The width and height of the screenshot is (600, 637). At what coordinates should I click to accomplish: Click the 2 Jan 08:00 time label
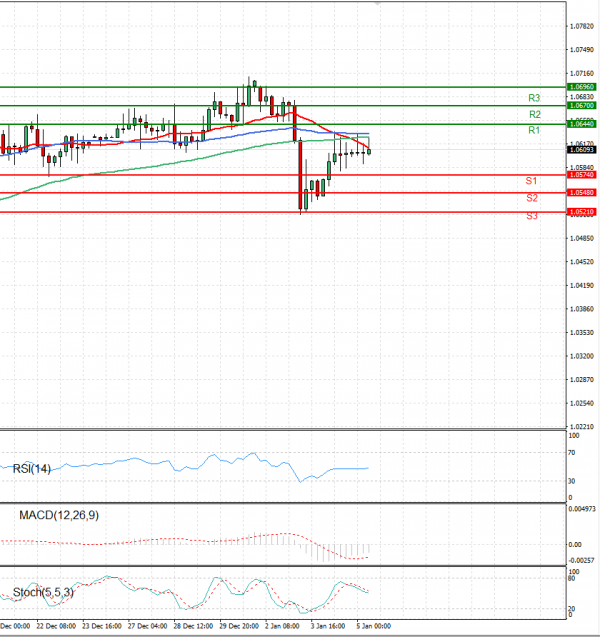pyautogui.click(x=282, y=626)
